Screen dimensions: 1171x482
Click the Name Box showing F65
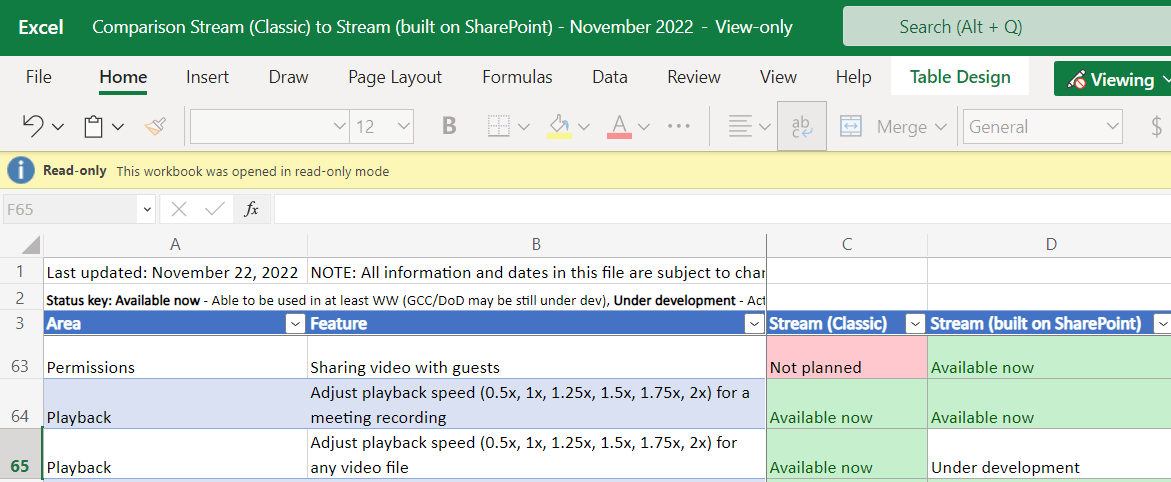click(x=72, y=209)
